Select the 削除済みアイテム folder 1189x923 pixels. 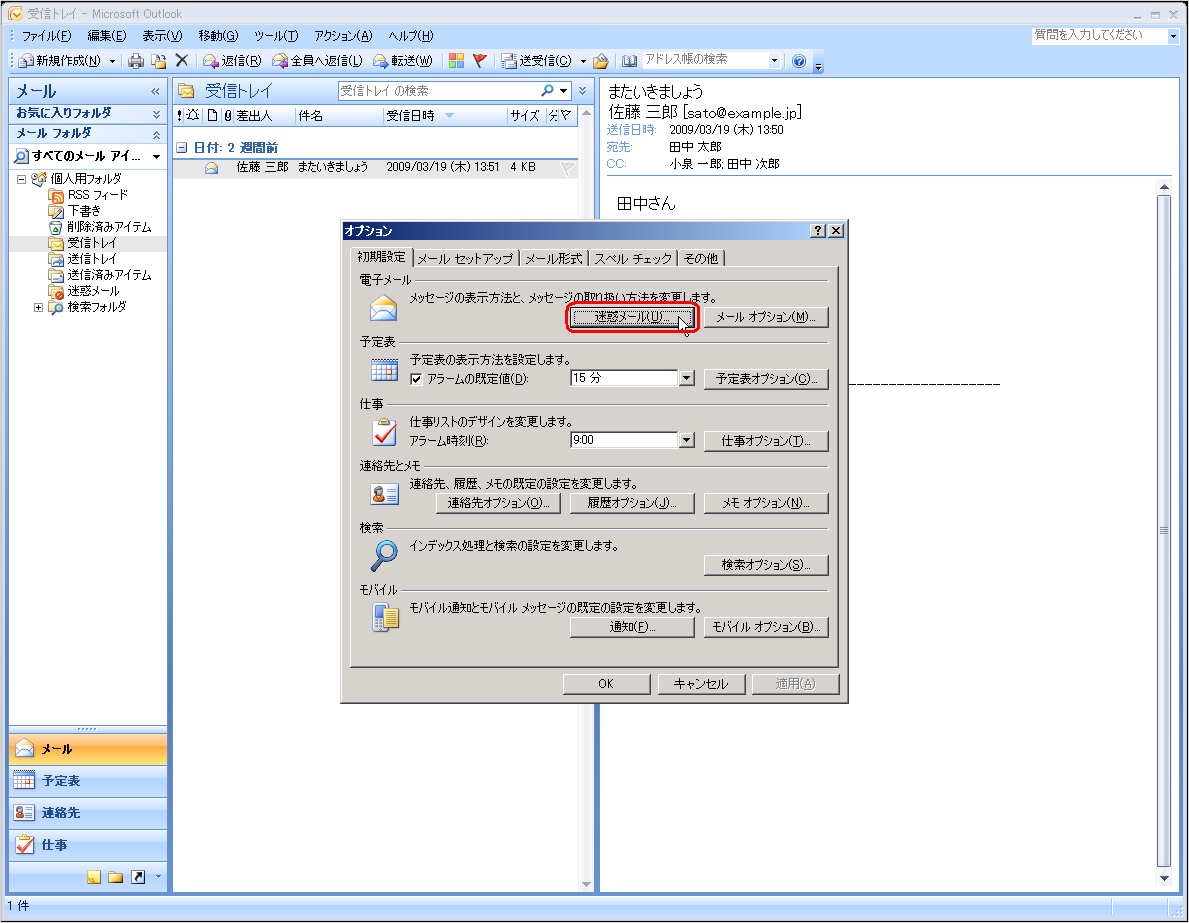click(100, 227)
